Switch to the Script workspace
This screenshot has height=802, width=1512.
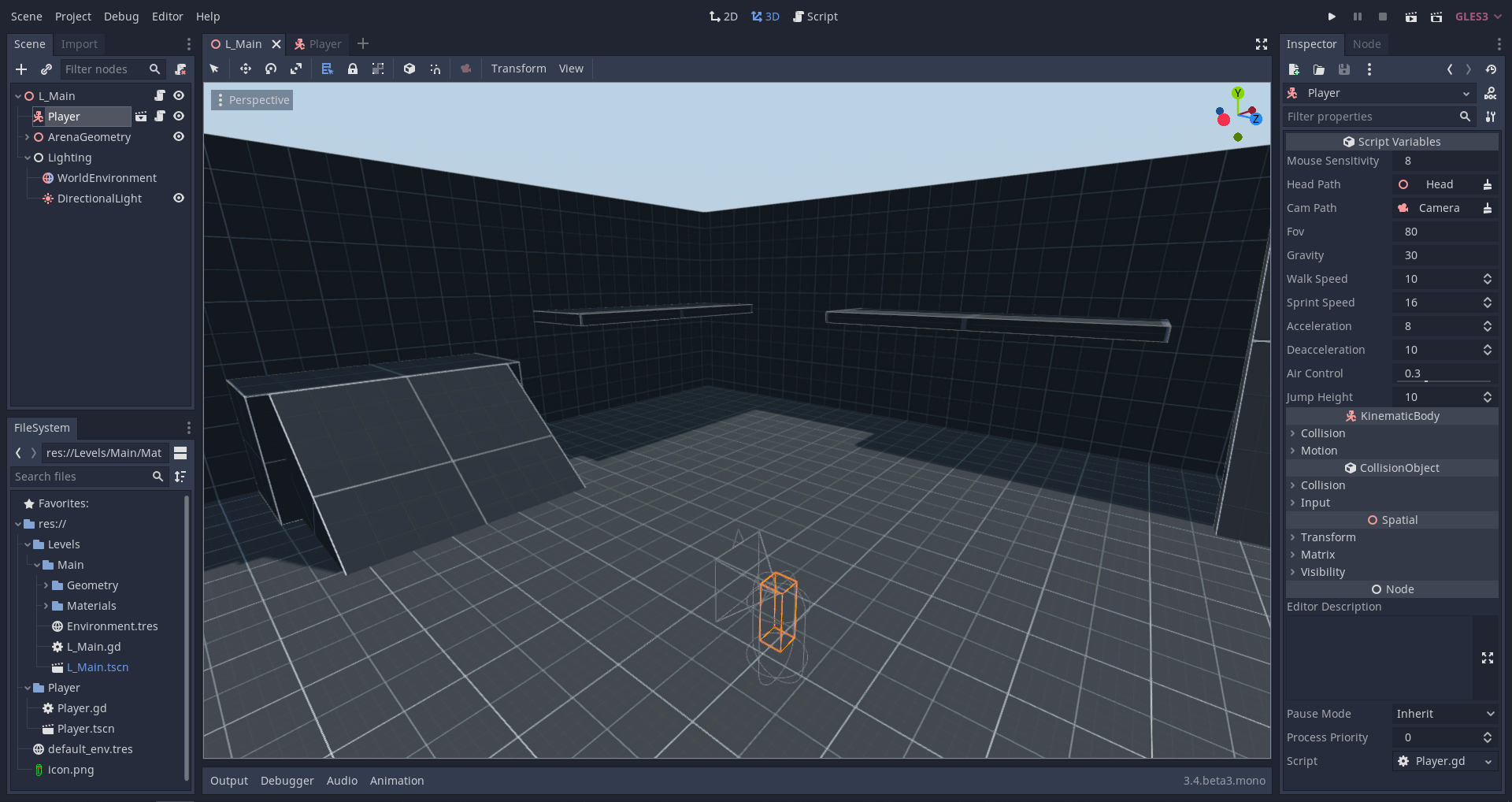[x=815, y=17]
